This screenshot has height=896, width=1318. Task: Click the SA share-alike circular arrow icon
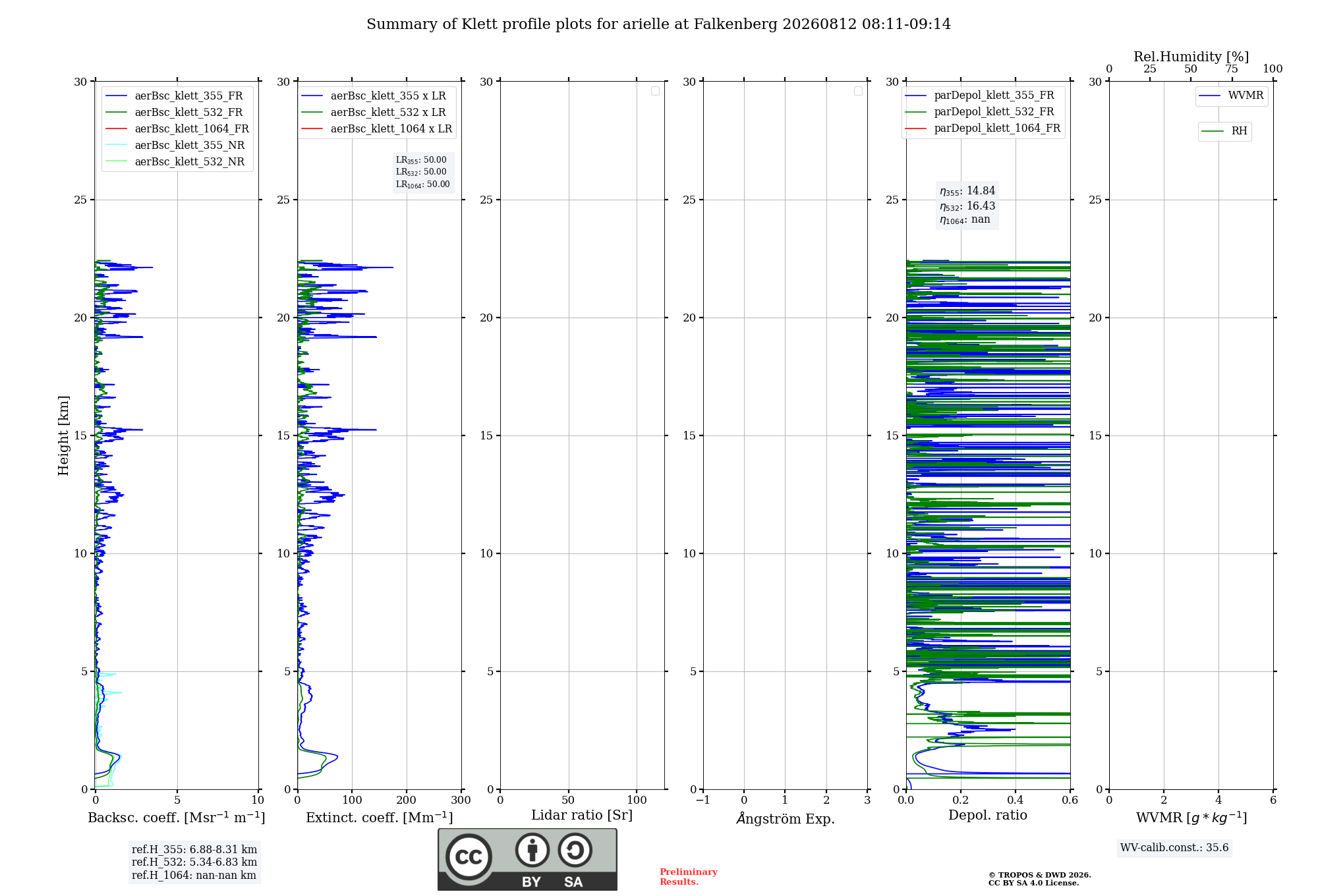tap(575, 850)
